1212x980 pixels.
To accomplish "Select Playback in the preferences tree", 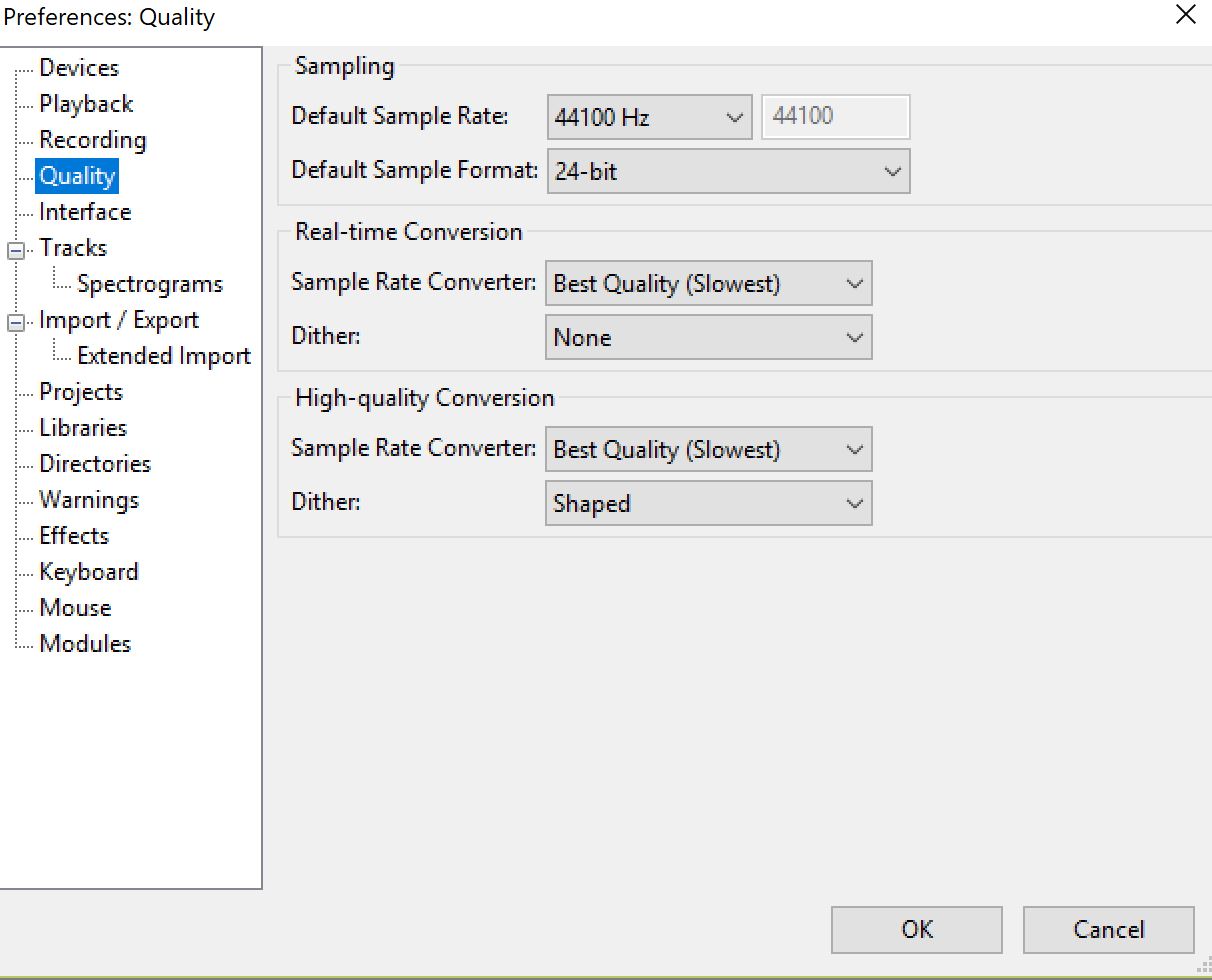I will (86, 104).
